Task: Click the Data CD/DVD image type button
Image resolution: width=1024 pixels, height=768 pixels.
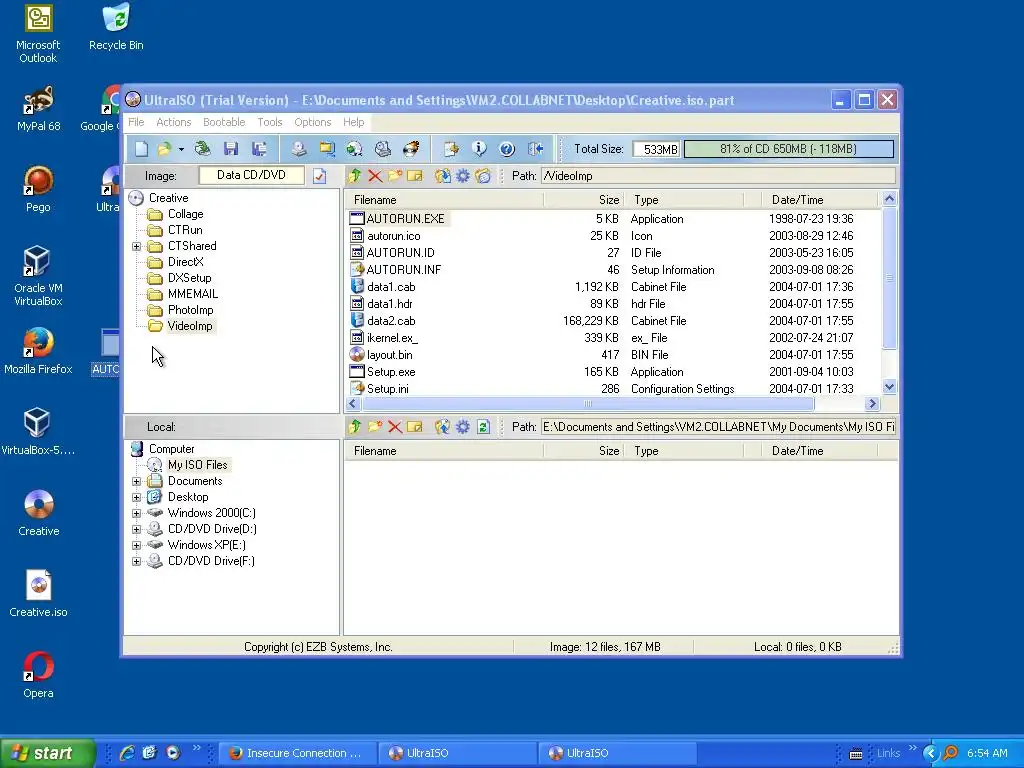Action: (x=251, y=175)
